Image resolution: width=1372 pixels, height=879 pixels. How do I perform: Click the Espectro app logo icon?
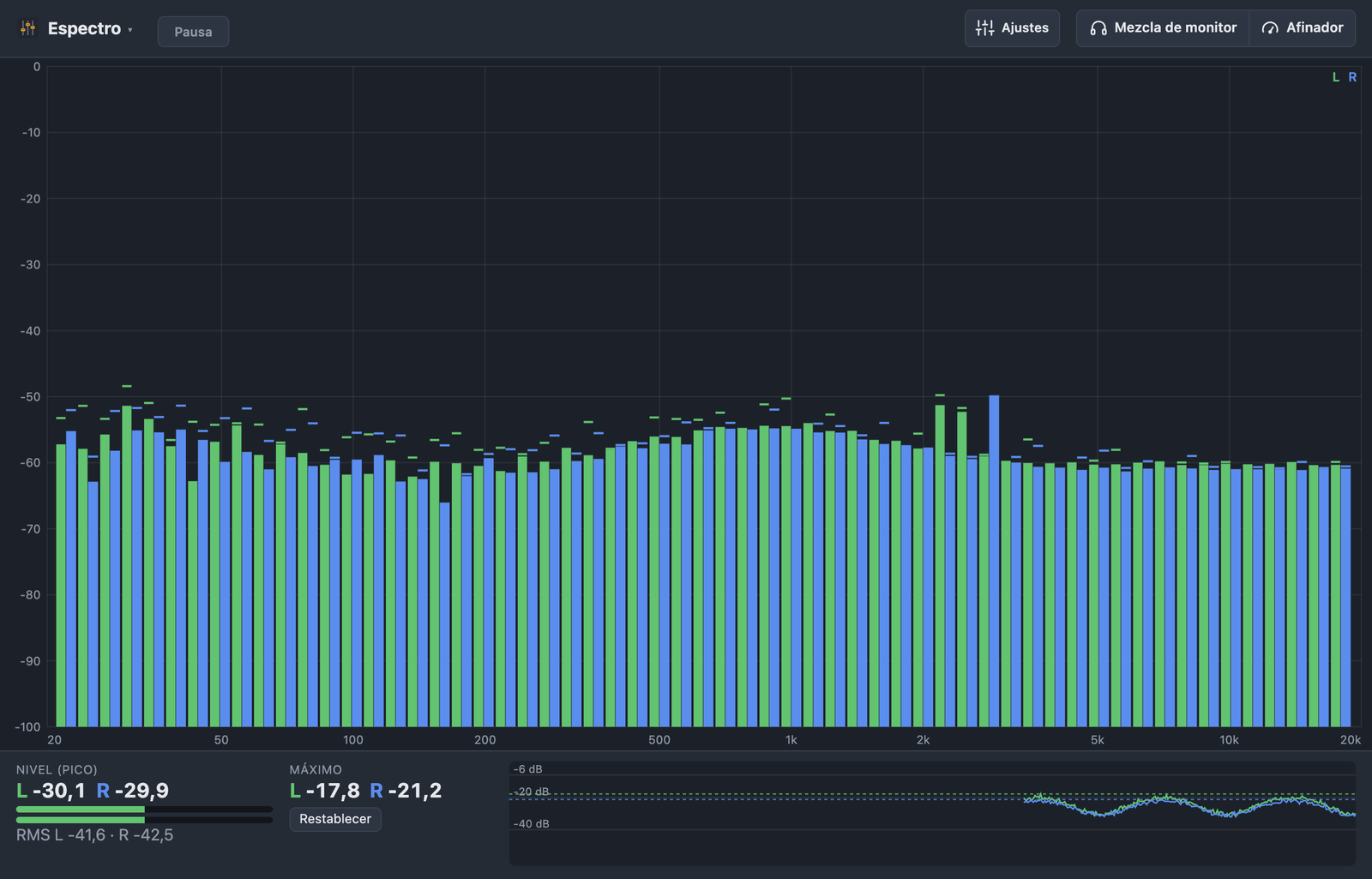click(x=28, y=28)
